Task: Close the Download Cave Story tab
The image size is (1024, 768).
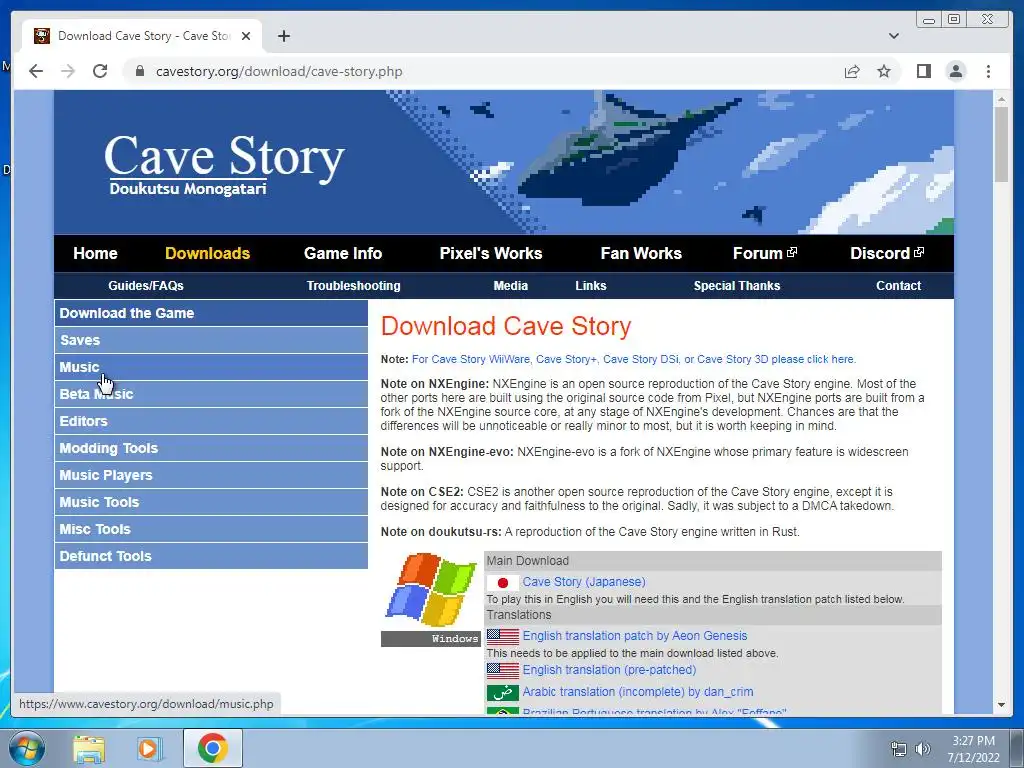Action: click(246, 36)
